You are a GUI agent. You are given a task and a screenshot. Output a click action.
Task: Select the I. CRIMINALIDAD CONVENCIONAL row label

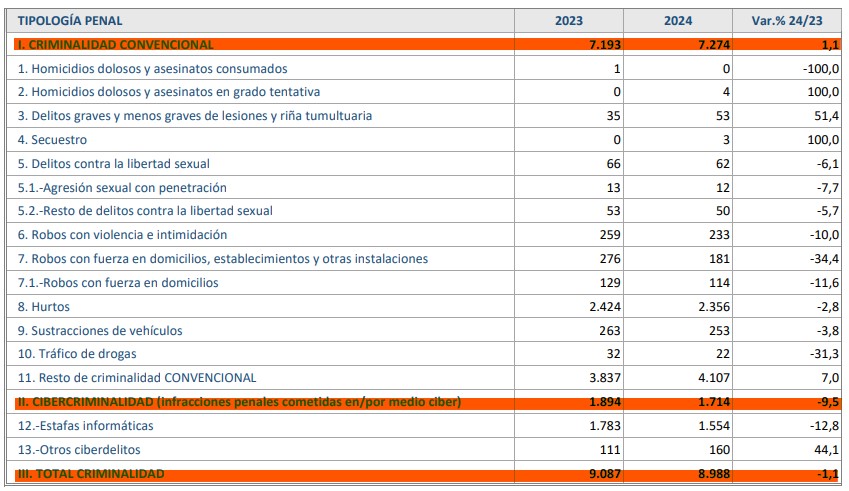pyautogui.click(x=116, y=45)
